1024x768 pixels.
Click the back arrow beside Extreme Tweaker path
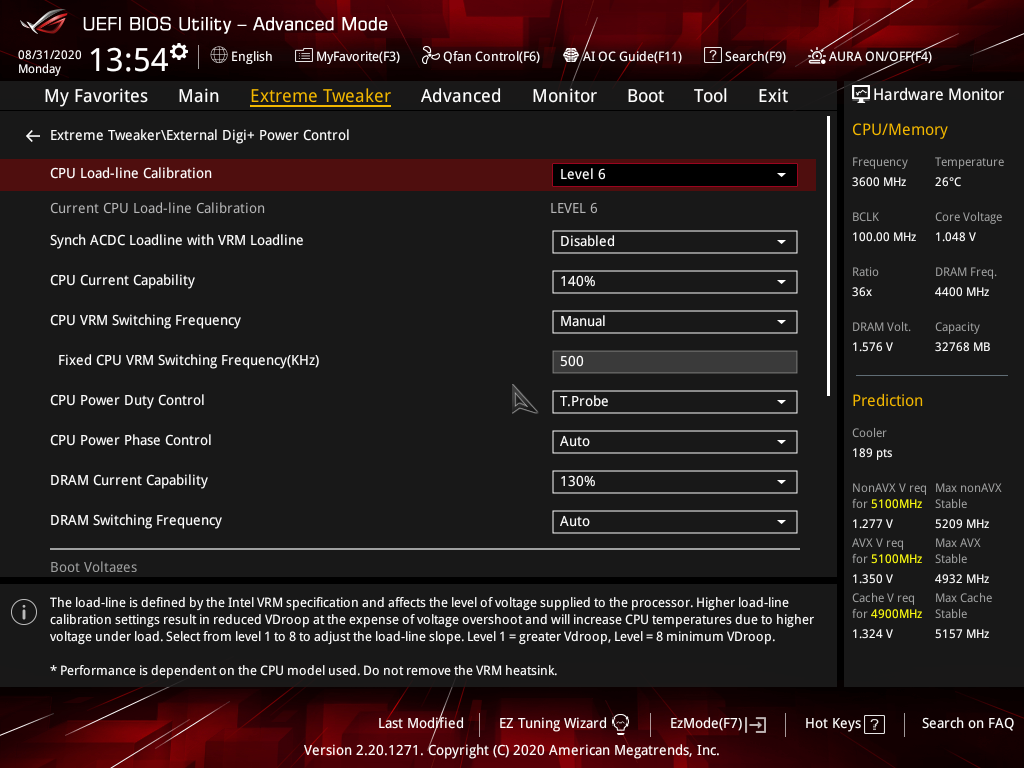[x=33, y=135]
